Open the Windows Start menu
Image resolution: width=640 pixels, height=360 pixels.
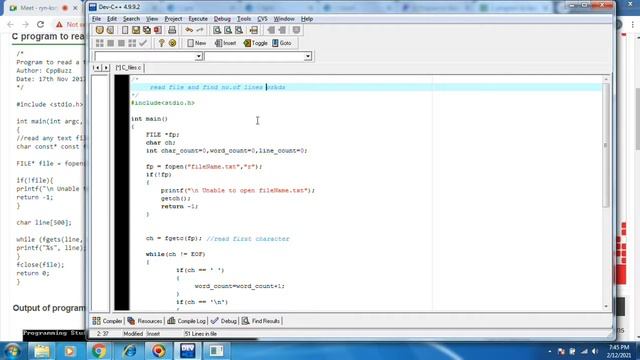(12, 351)
